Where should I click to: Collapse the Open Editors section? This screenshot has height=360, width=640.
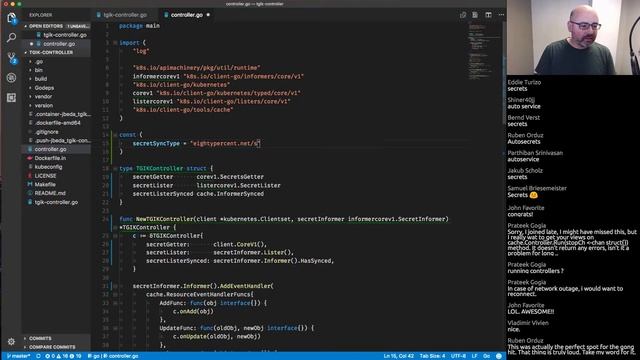tap(57, 26)
